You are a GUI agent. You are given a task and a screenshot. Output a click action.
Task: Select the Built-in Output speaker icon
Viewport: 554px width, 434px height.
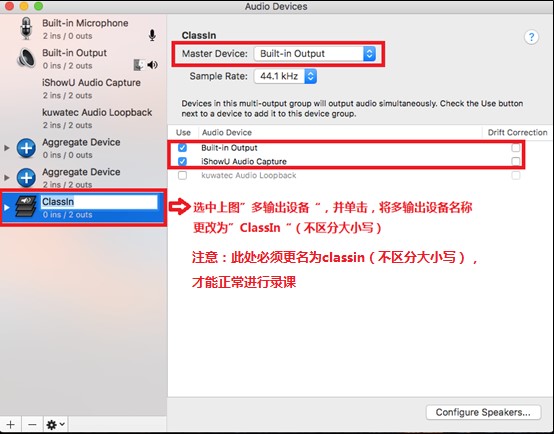(x=26, y=58)
